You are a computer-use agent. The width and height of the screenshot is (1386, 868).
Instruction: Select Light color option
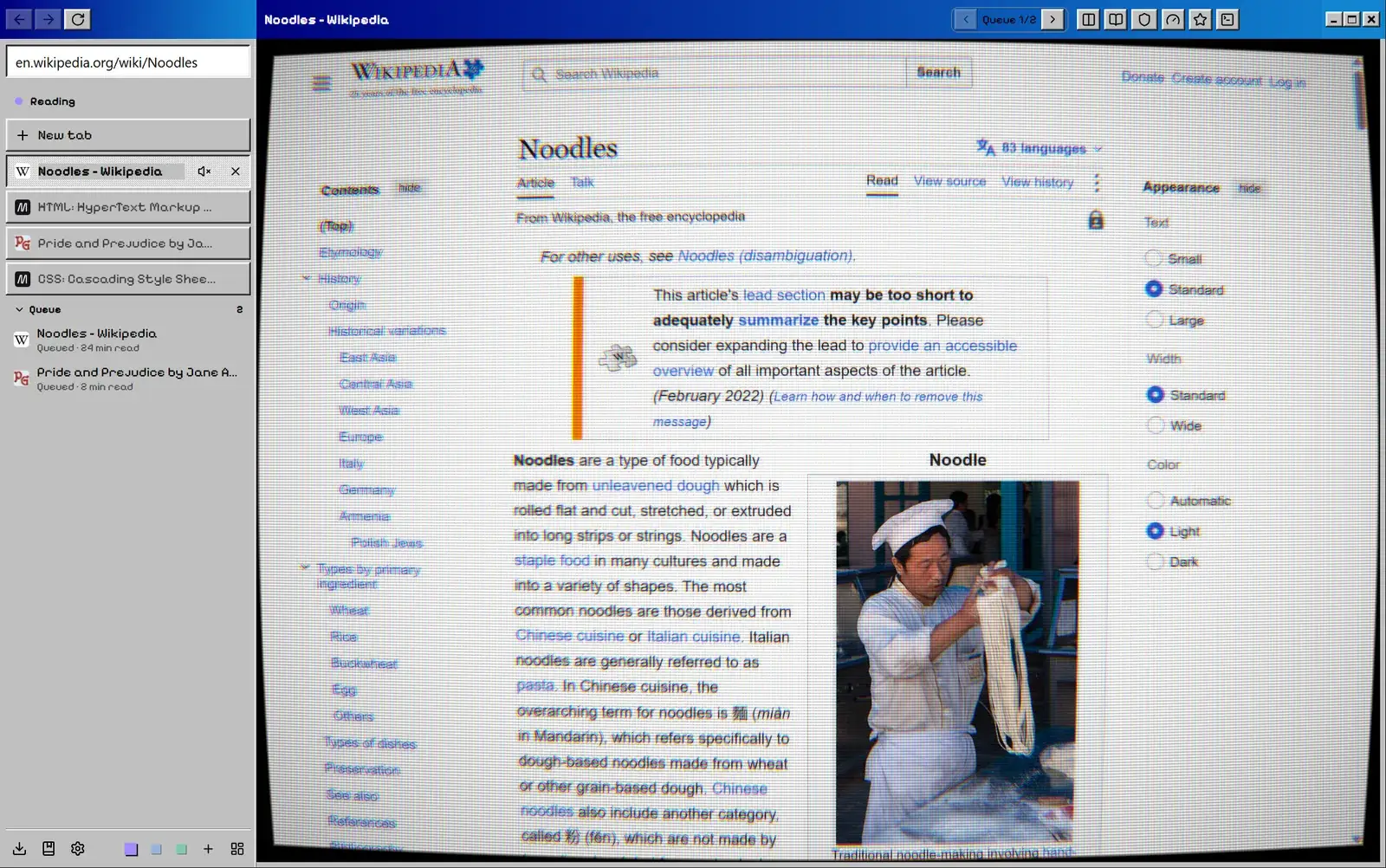tap(1155, 530)
